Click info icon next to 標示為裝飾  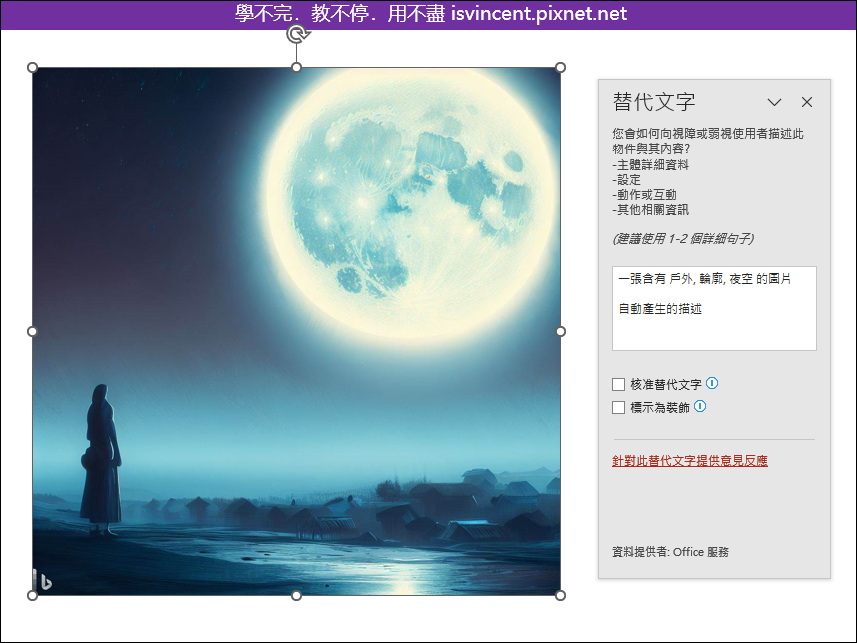[x=700, y=406]
